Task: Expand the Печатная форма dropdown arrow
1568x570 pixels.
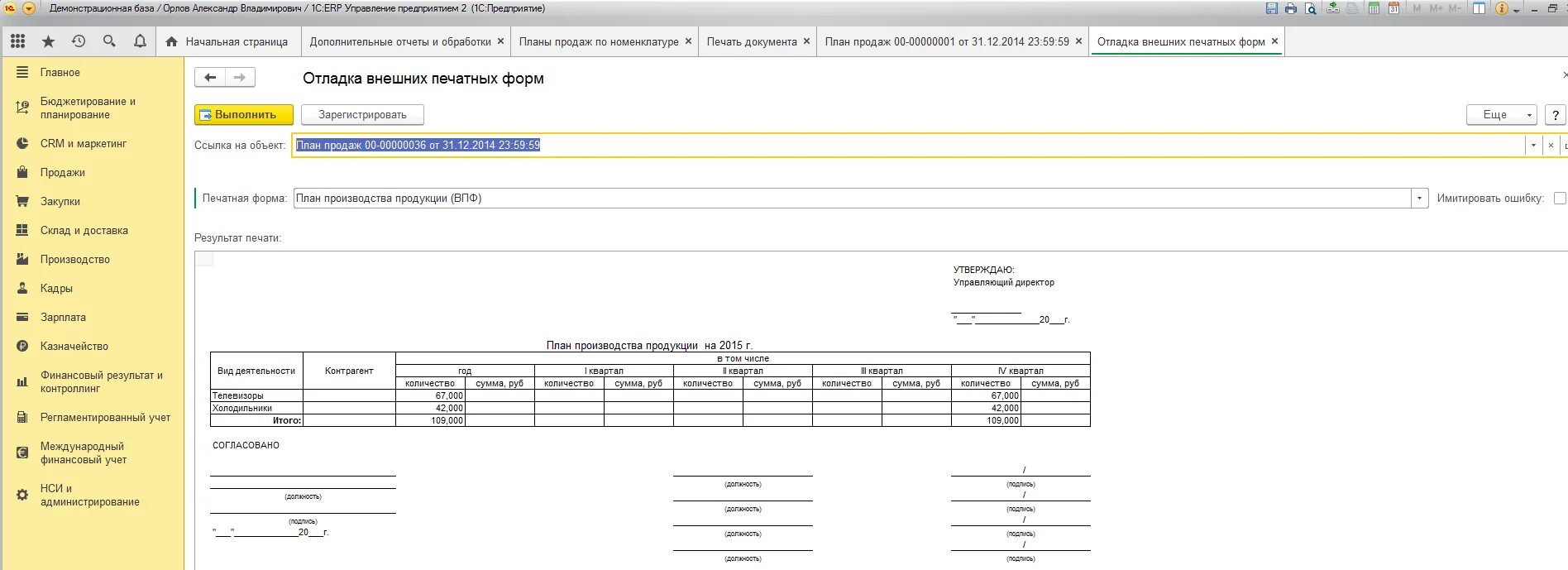Action: [1420, 199]
